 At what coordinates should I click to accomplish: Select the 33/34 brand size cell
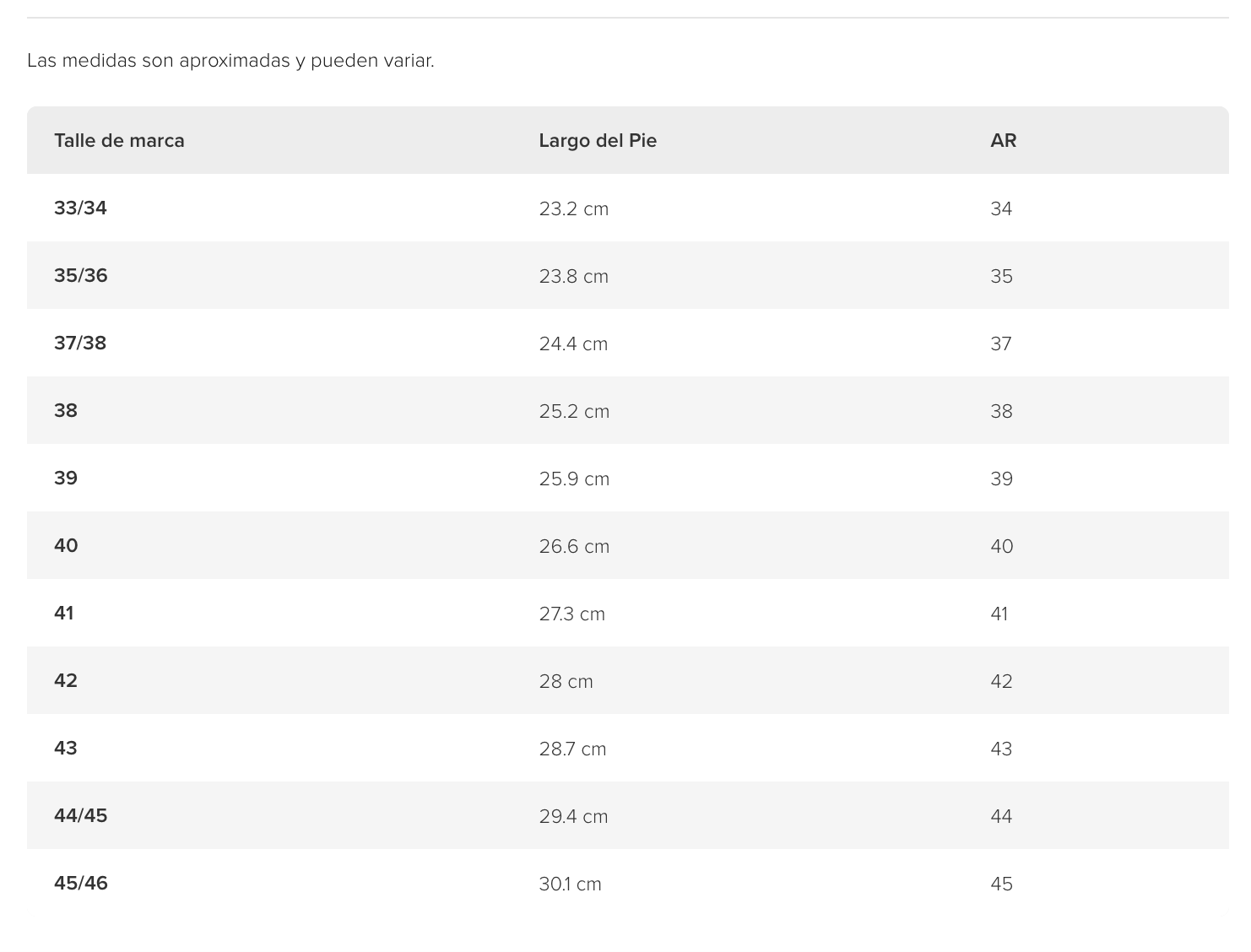[80, 208]
